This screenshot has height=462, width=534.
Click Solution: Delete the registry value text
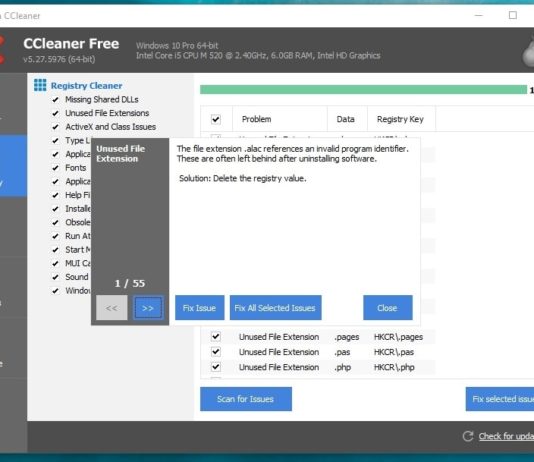tap(242, 178)
